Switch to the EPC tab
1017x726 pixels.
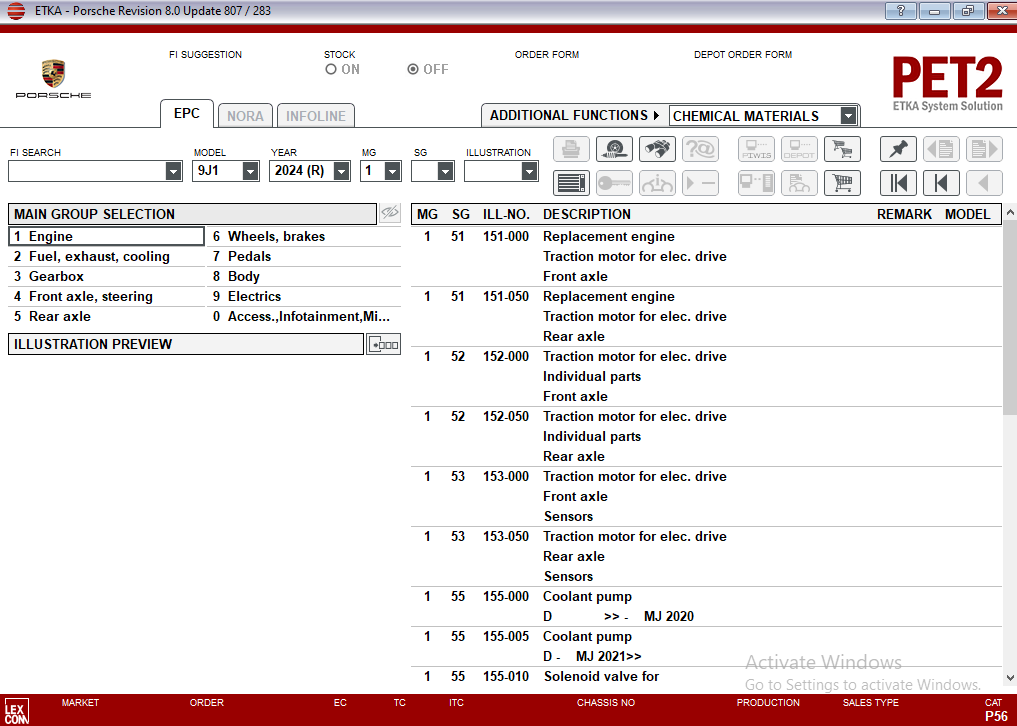(x=187, y=114)
